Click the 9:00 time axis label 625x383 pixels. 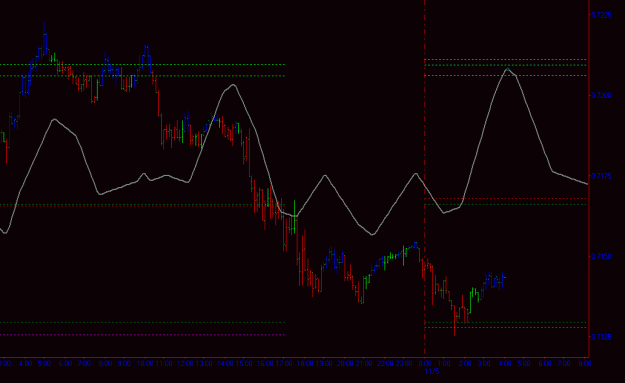124,363
